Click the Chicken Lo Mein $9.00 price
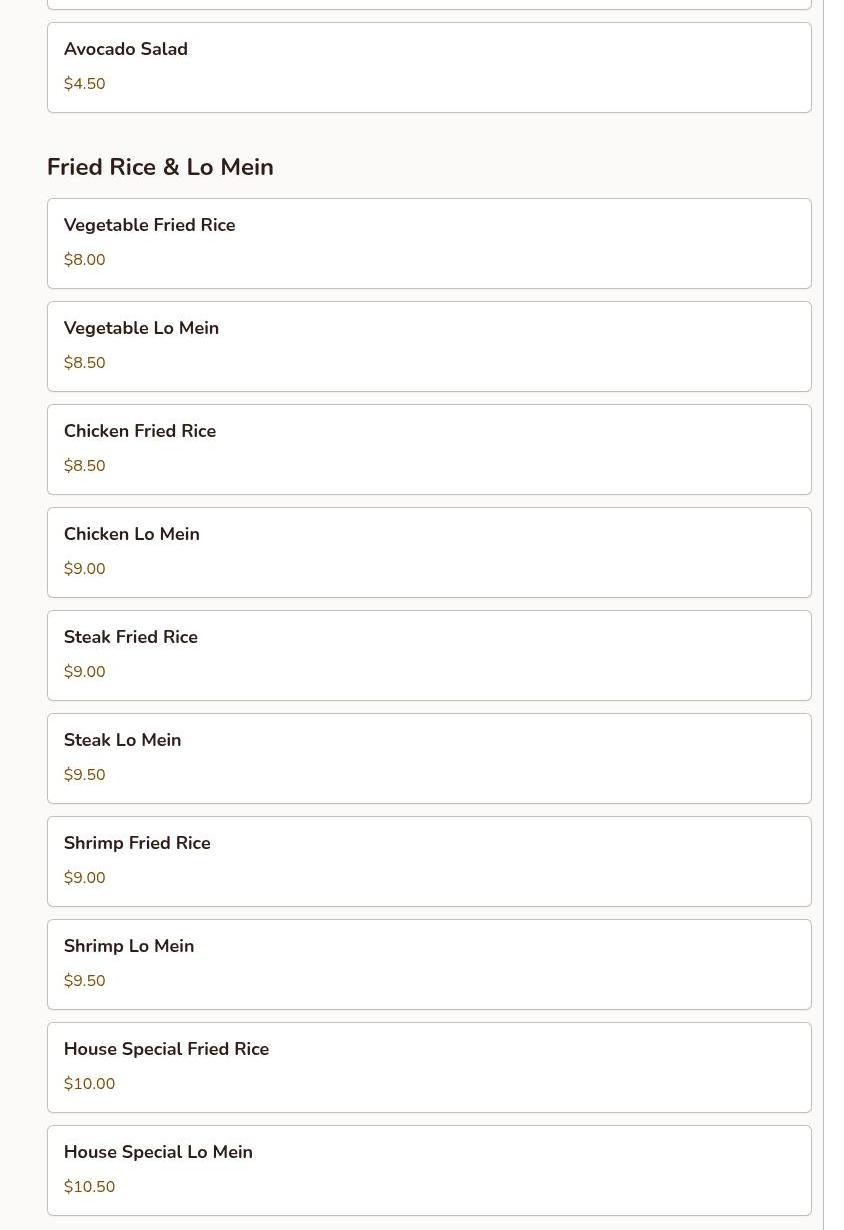Image resolution: width=844 pixels, height=1230 pixels. 85,569
